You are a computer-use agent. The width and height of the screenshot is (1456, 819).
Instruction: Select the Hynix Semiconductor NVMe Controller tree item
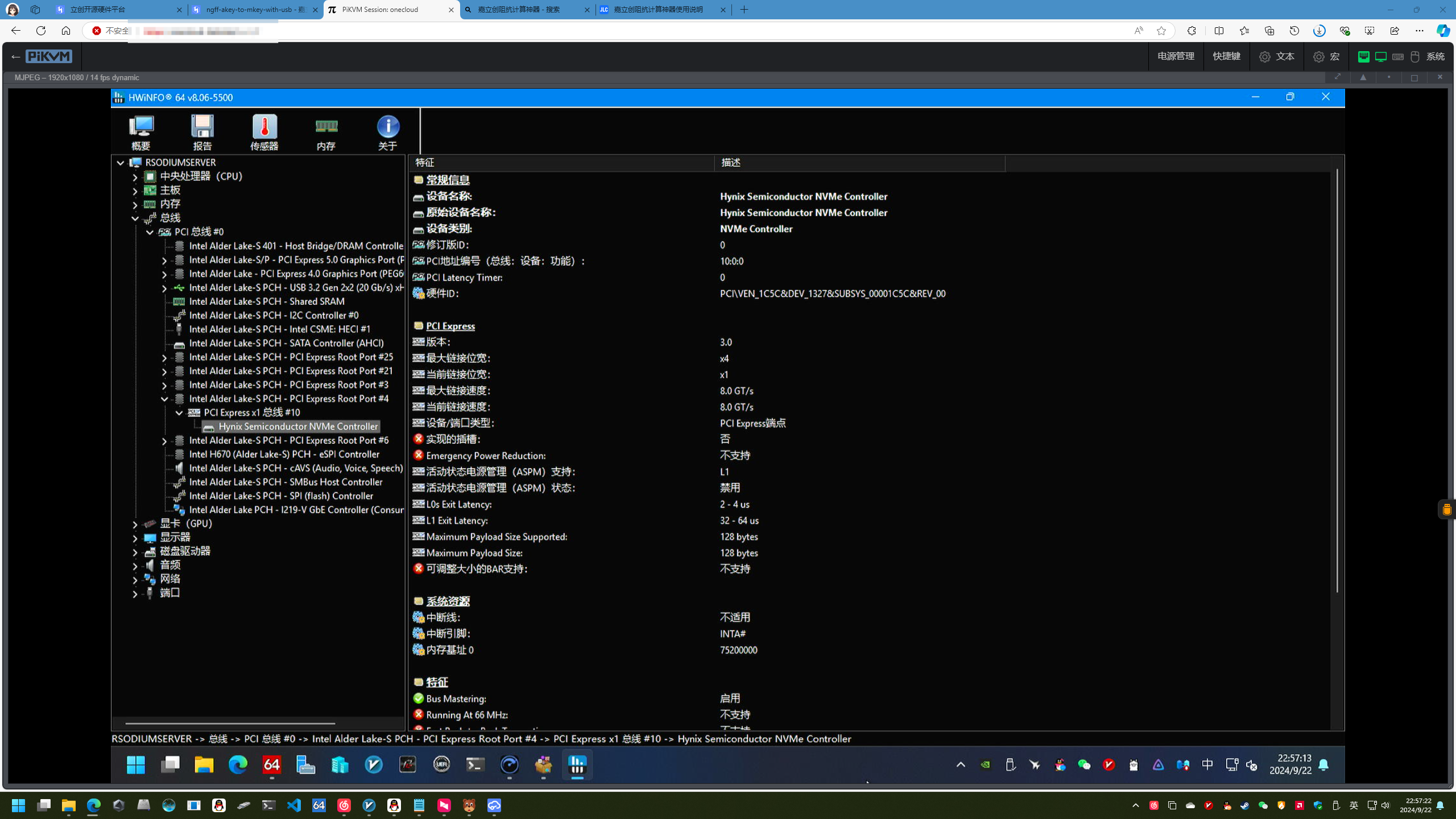(x=291, y=427)
